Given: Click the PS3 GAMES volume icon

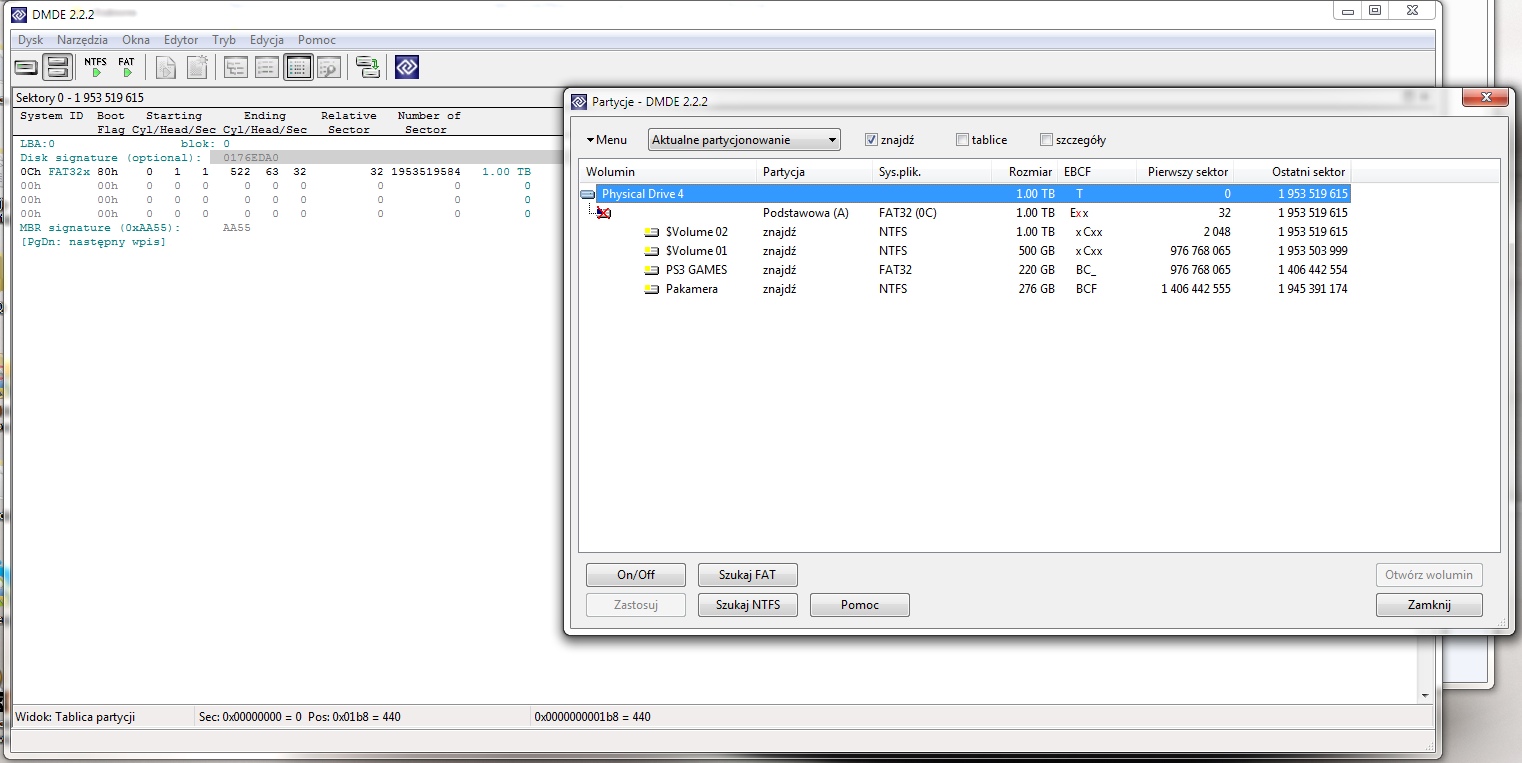Looking at the screenshot, I should point(652,270).
